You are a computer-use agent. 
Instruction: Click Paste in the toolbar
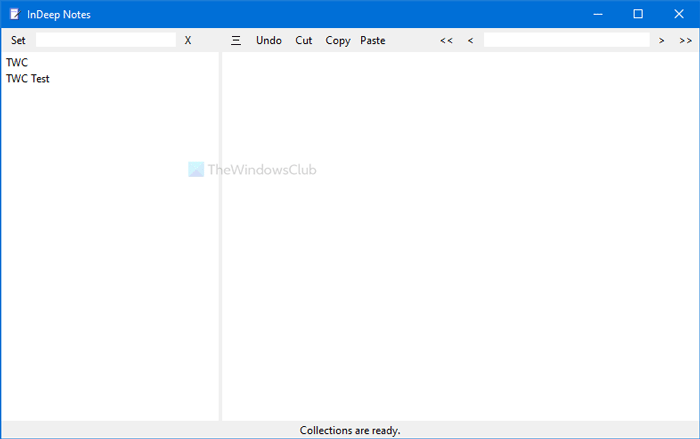pos(373,40)
